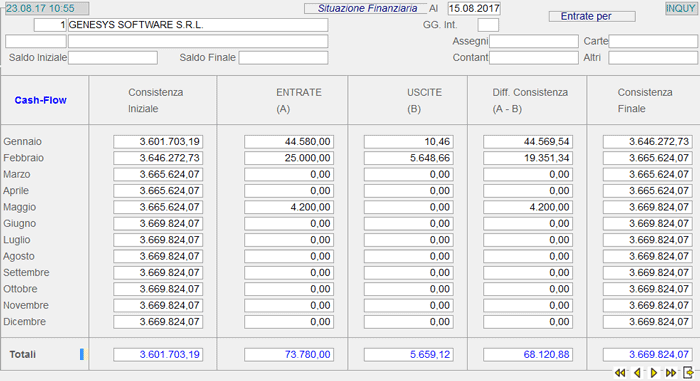Select Febbraio Uscite value 5.648,66
The width and height of the screenshot is (700, 381).
408,158
